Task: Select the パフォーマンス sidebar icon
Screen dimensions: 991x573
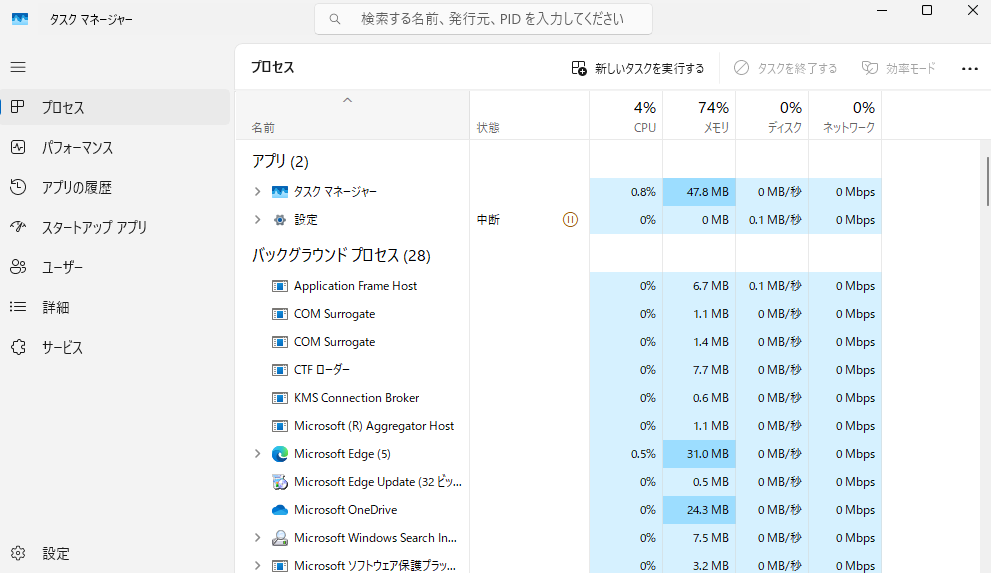Action: pos(18,147)
